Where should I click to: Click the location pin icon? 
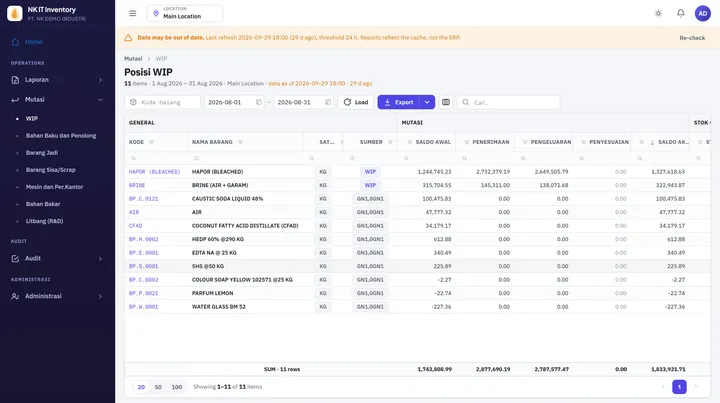[x=156, y=13]
